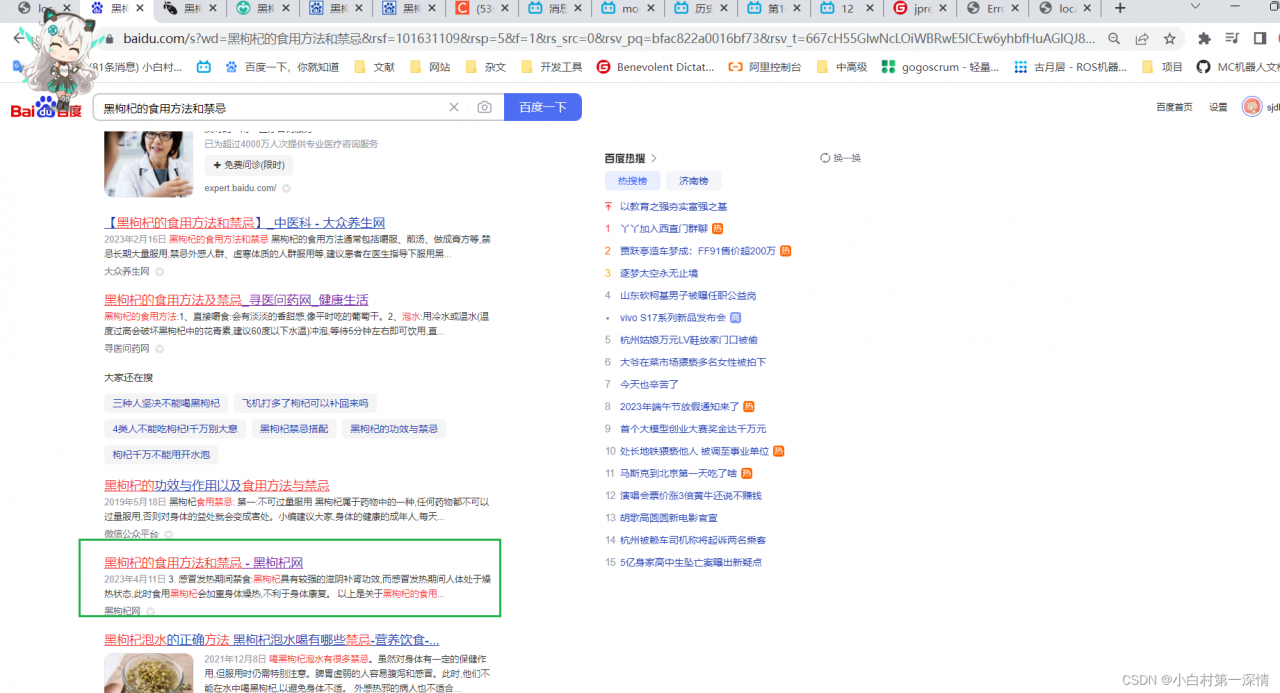Search by image using the camera icon
Viewport: 1280px width, 693px height.
coord(484,106)
